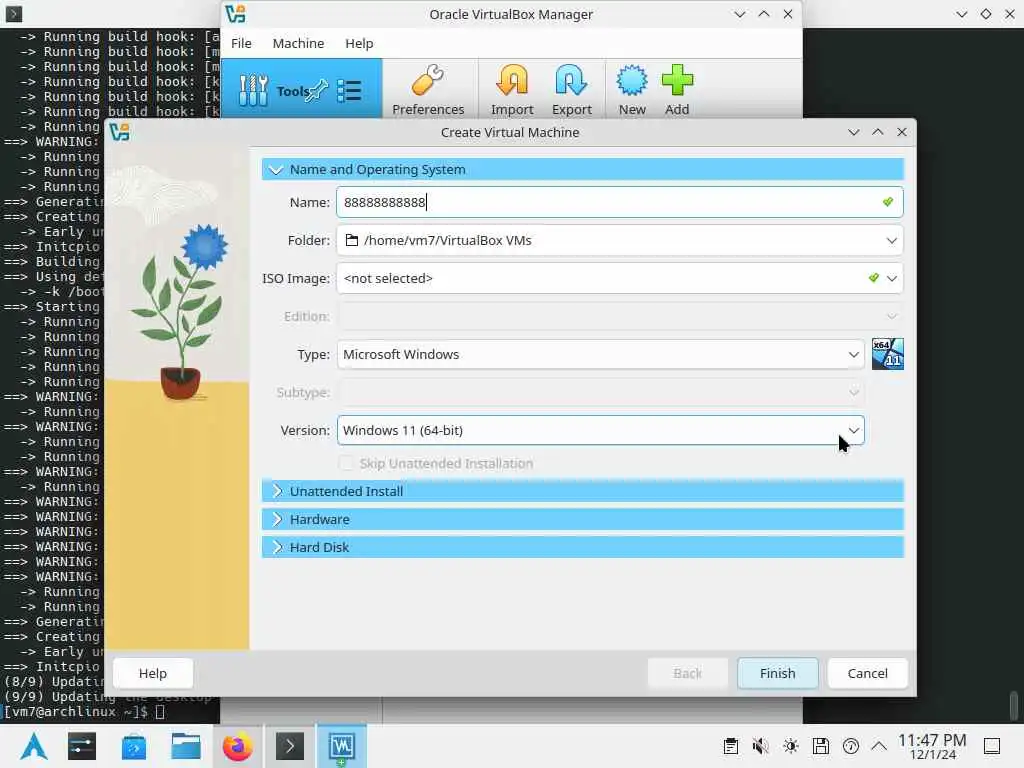Open the Dolphin file manager taskbar icon
This screenshot has width=1024, height=768.
pyautogui.click(x=186, y=746)
